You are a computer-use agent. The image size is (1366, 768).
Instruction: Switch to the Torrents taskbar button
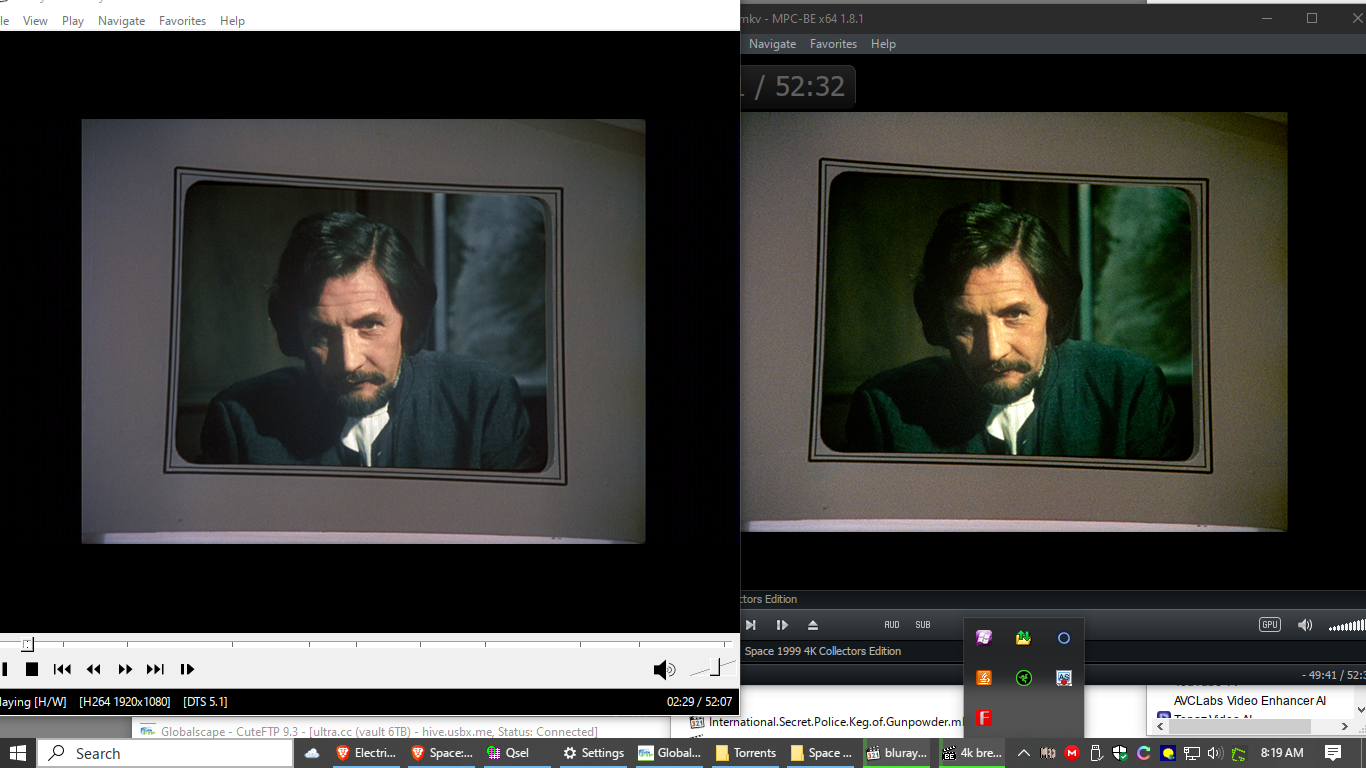(x=745, y=753)
